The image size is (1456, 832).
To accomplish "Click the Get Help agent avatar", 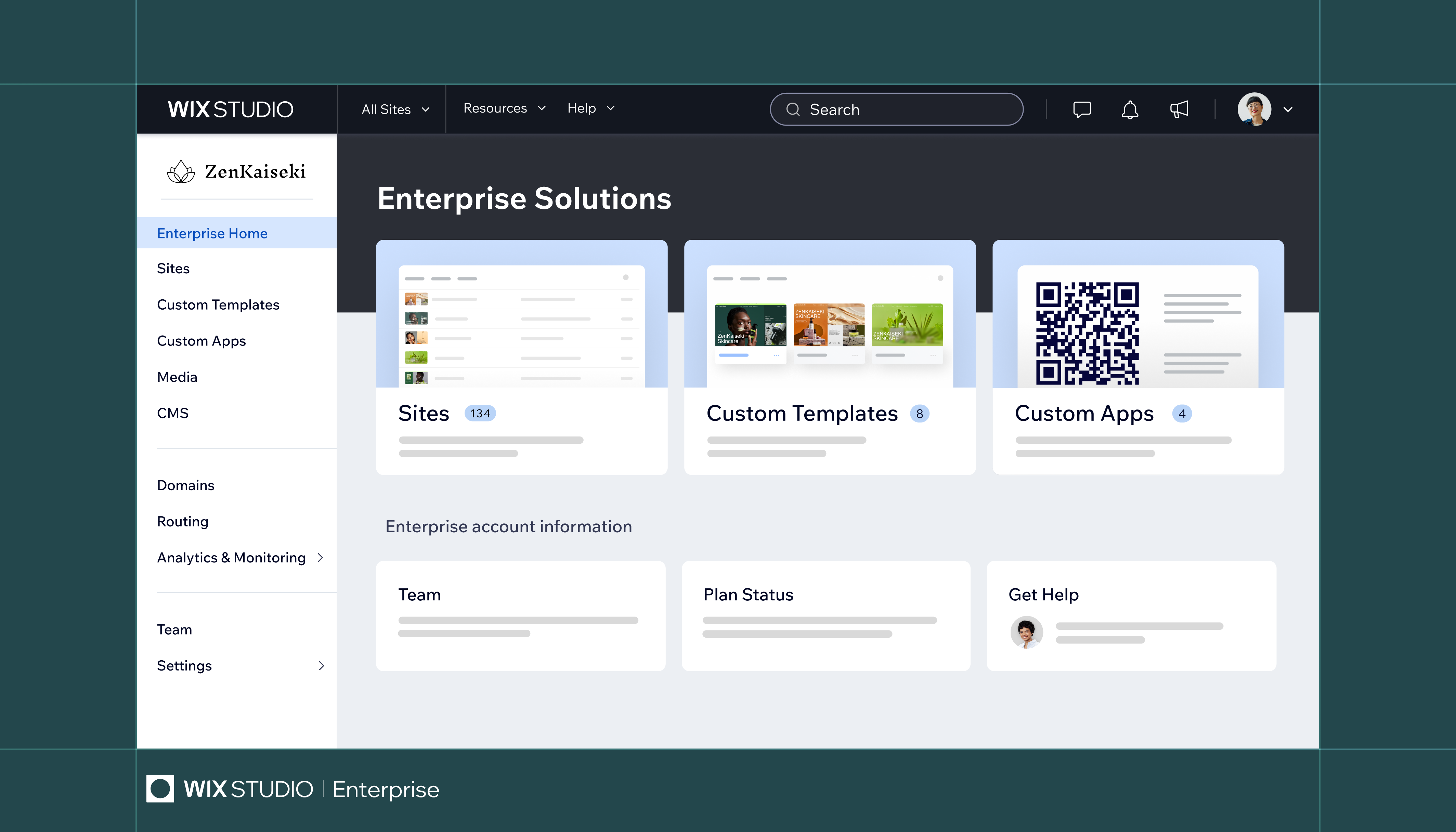I will (1026, 633).
